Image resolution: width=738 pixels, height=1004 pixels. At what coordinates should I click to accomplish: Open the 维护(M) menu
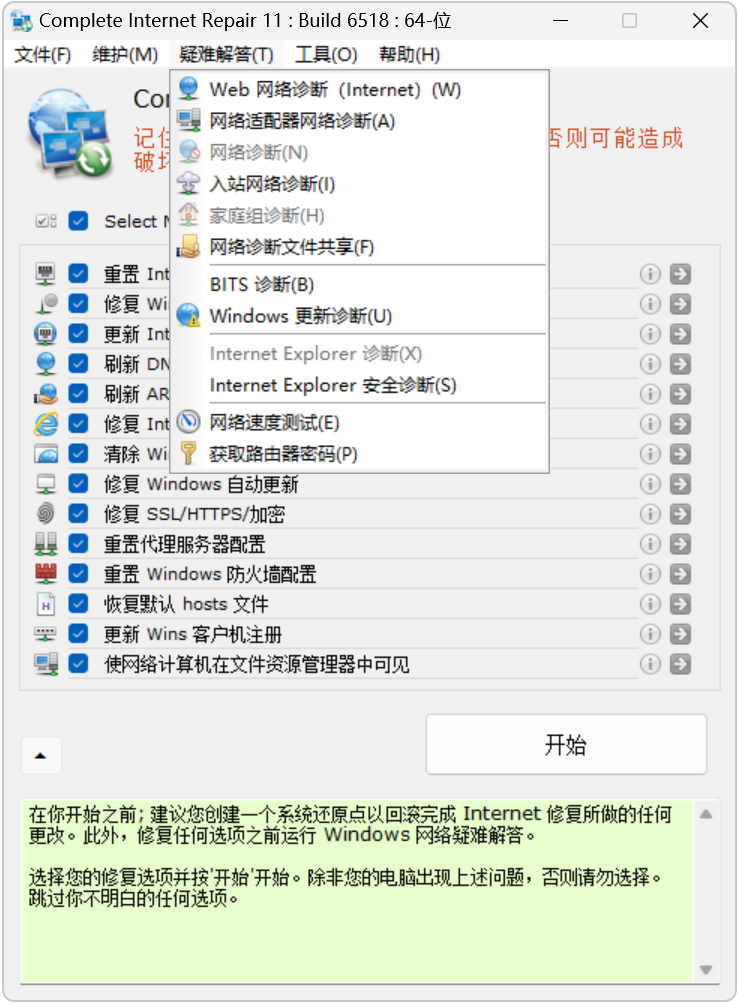125,55
